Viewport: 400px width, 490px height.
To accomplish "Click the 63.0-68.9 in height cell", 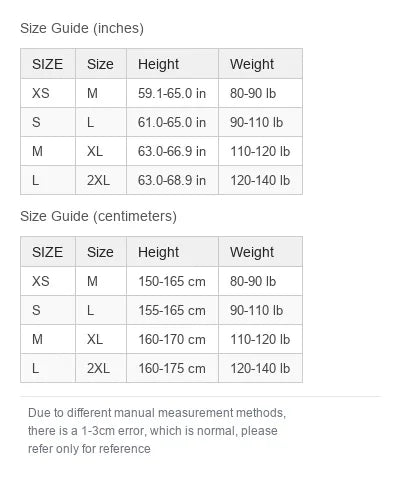I will (172, 180).
